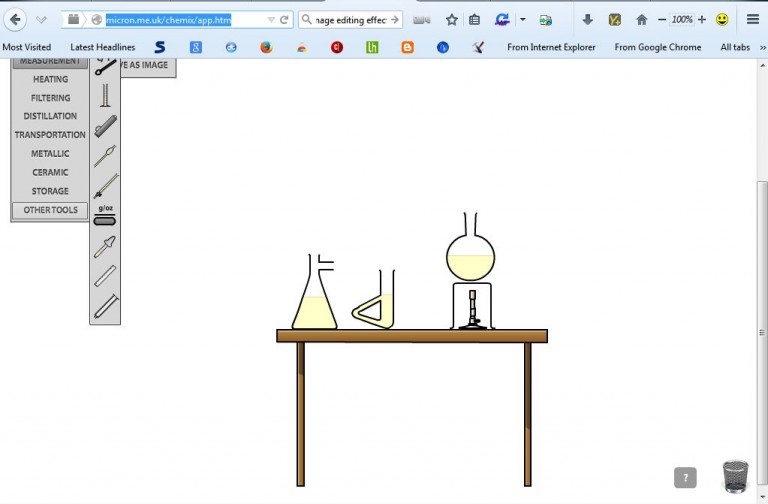Pick the dark gray rod tool
The width and height of the screenshot is (768, 504).
(x=105, y=126)
